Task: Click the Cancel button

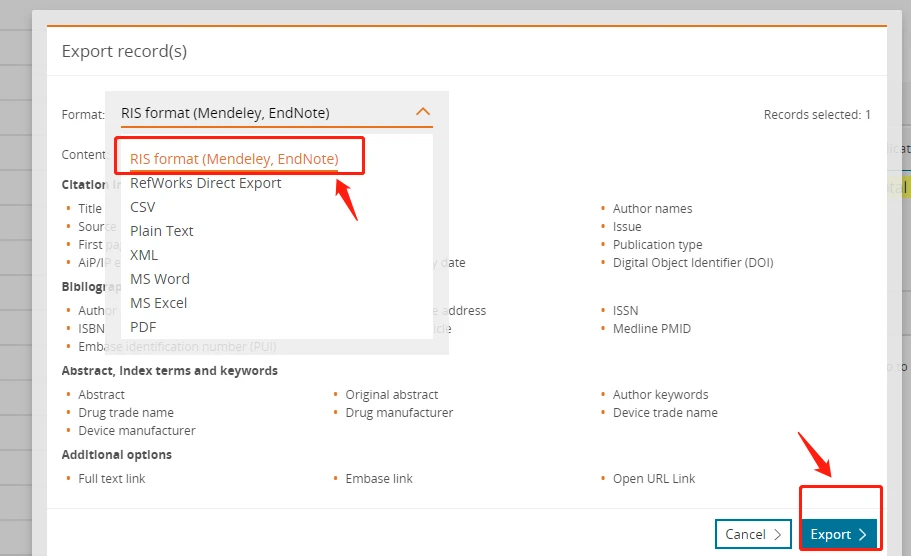Action: click(753, 535)
